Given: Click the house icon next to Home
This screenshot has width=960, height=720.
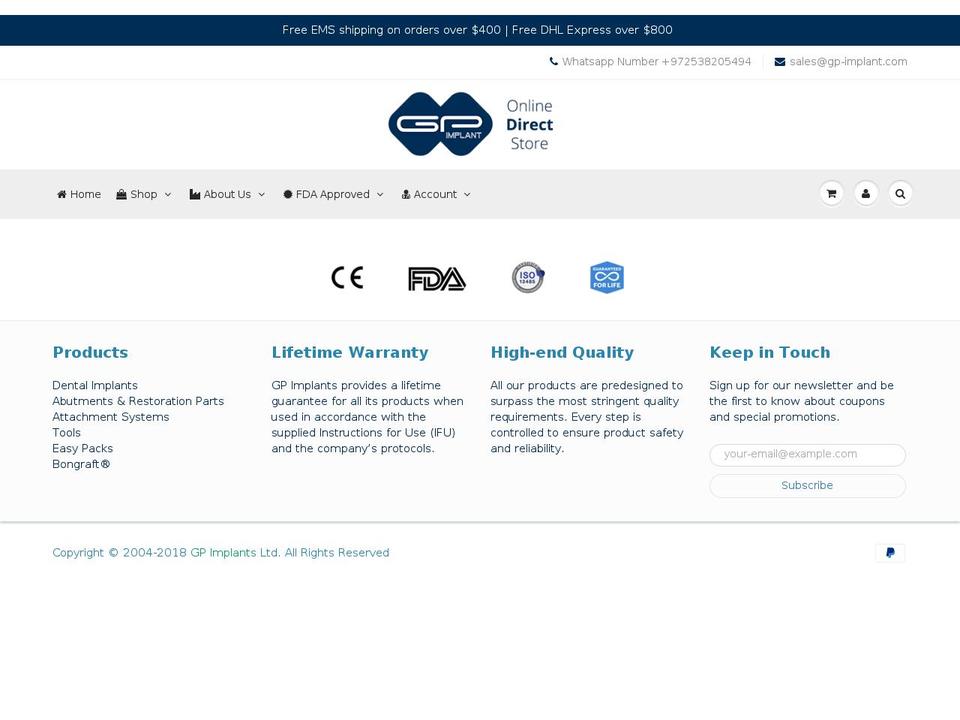Looking at the screenshot, I should [x=62, y=194].
